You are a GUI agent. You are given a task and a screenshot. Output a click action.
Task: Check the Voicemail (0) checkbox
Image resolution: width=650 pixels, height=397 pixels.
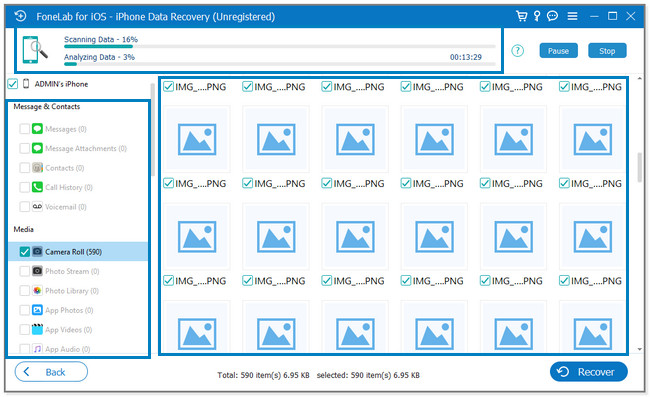[24, 207]
